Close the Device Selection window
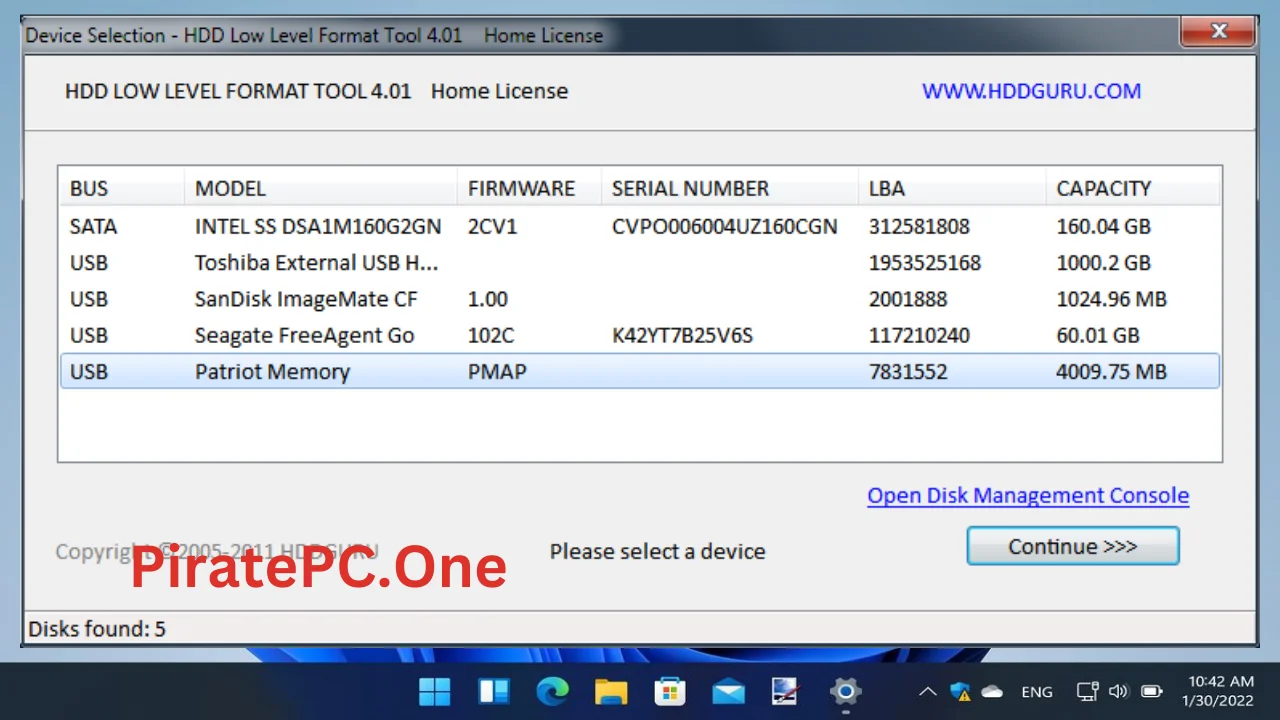Screen dimensions: 1280x720 click(x=1218, y=32)
